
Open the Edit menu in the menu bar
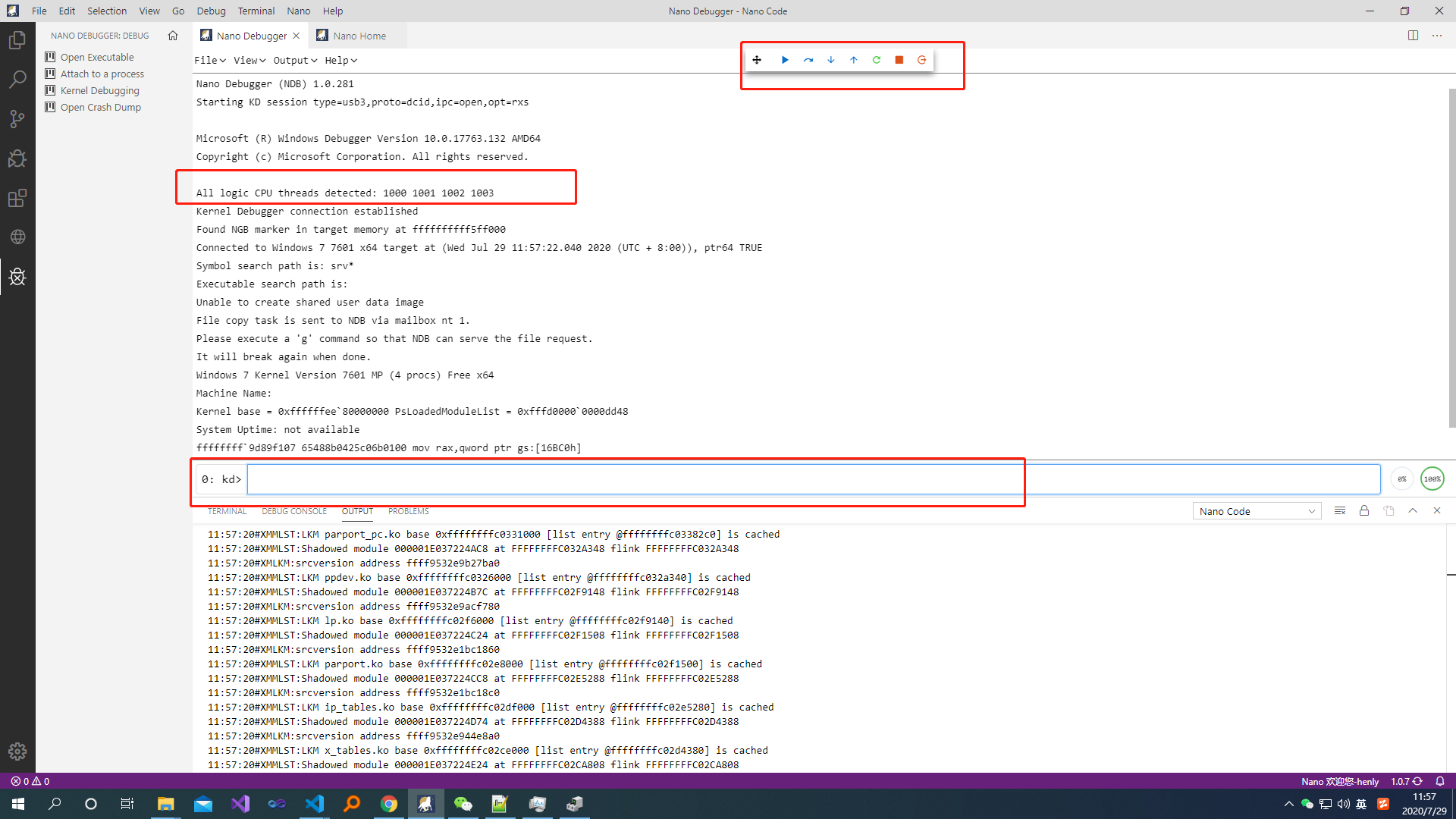(x=67, y=11)
